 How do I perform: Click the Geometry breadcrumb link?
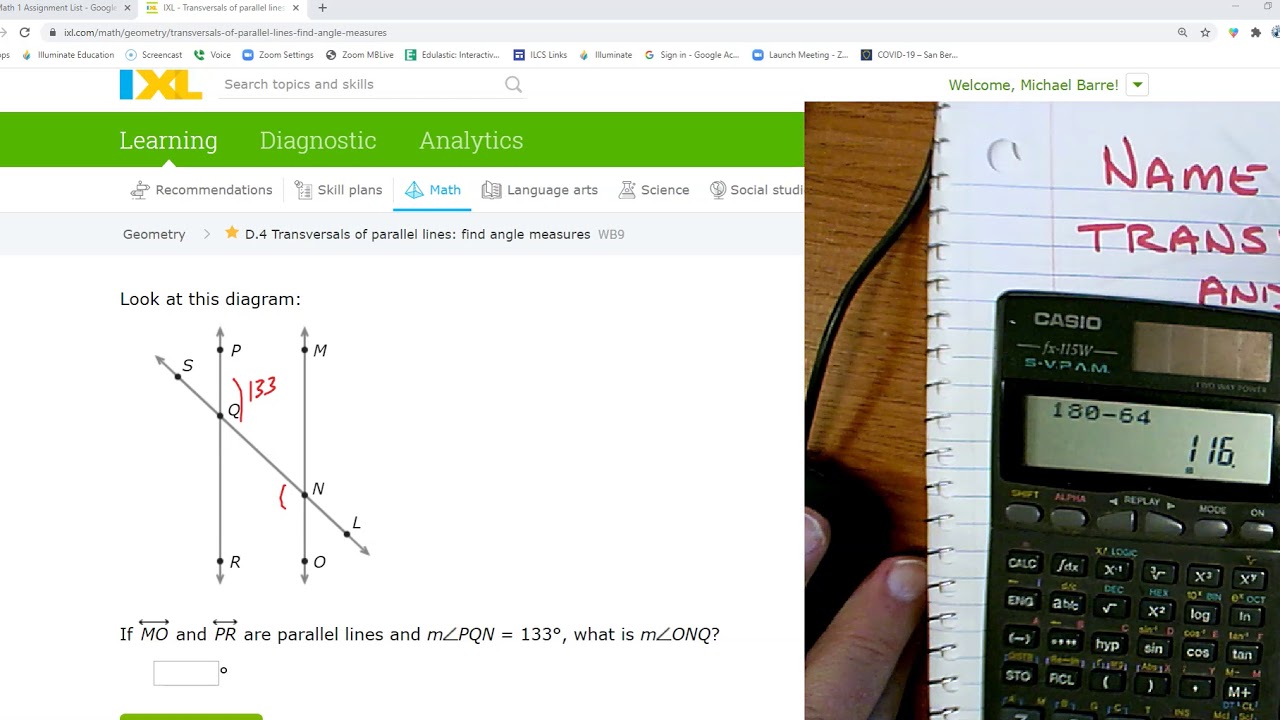click(x=154, y=234)
